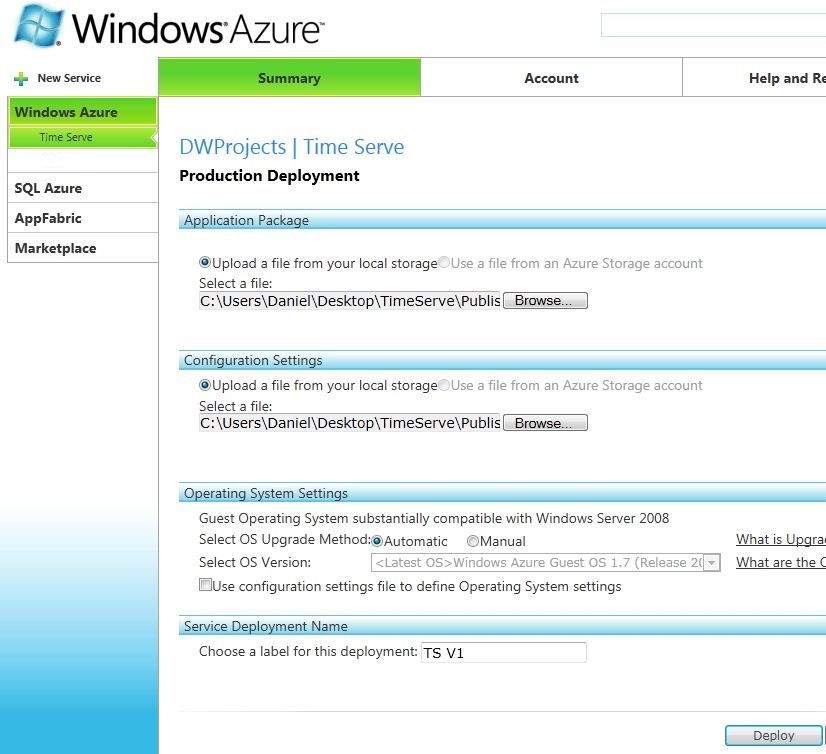Open SQL Azure in the sidebar
This screenshot has width=826, height=754.
83,188
